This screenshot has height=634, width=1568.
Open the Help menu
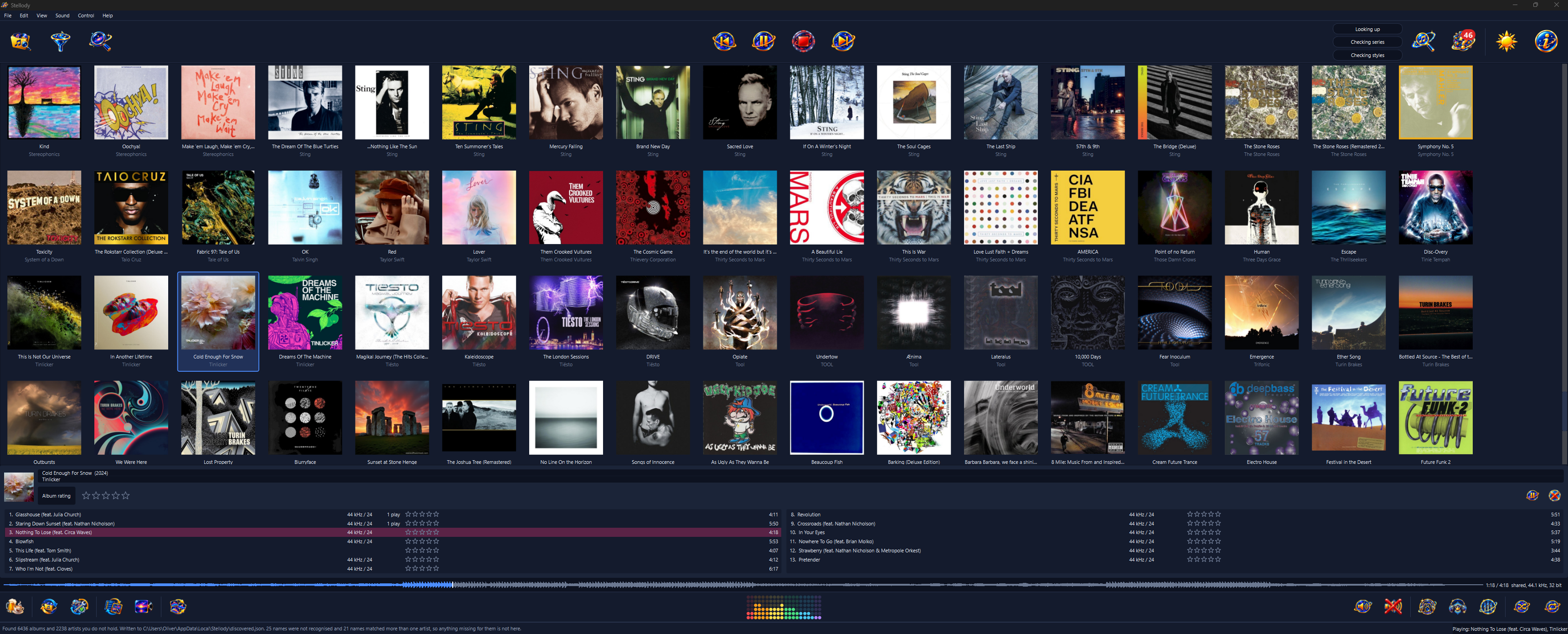[107, 15]
